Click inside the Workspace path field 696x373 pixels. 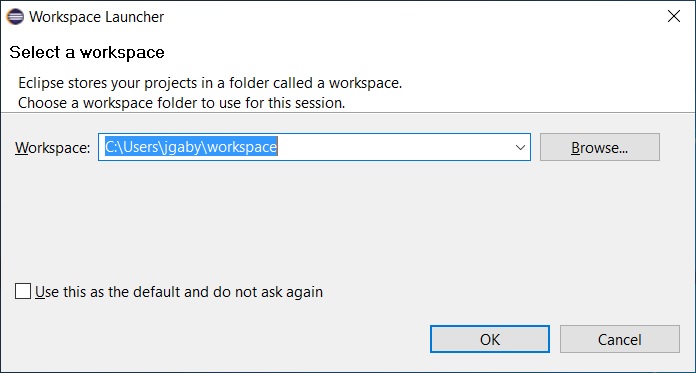coord(314,147)
